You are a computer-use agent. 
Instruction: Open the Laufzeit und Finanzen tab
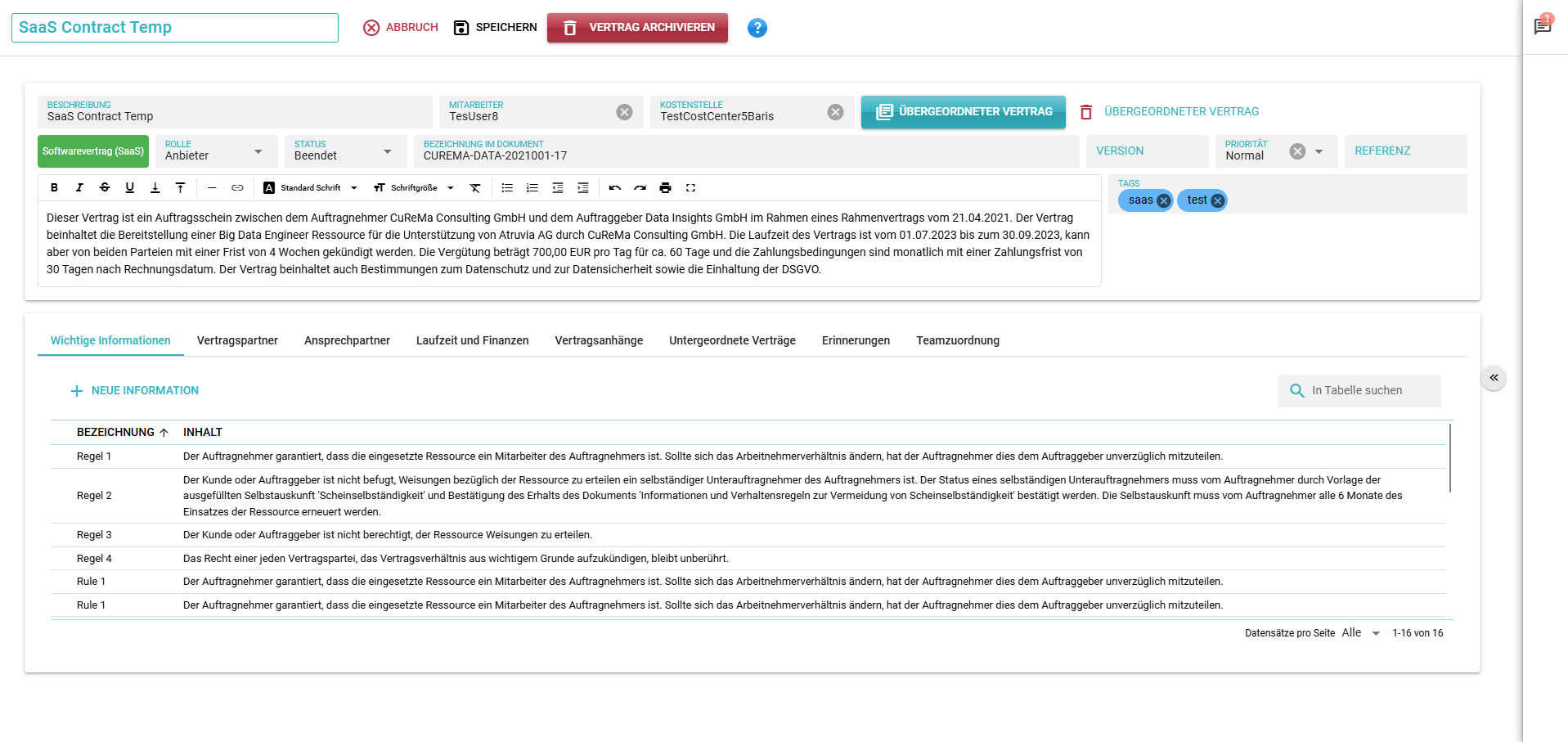pyautogui.click(x=472, y=340)
